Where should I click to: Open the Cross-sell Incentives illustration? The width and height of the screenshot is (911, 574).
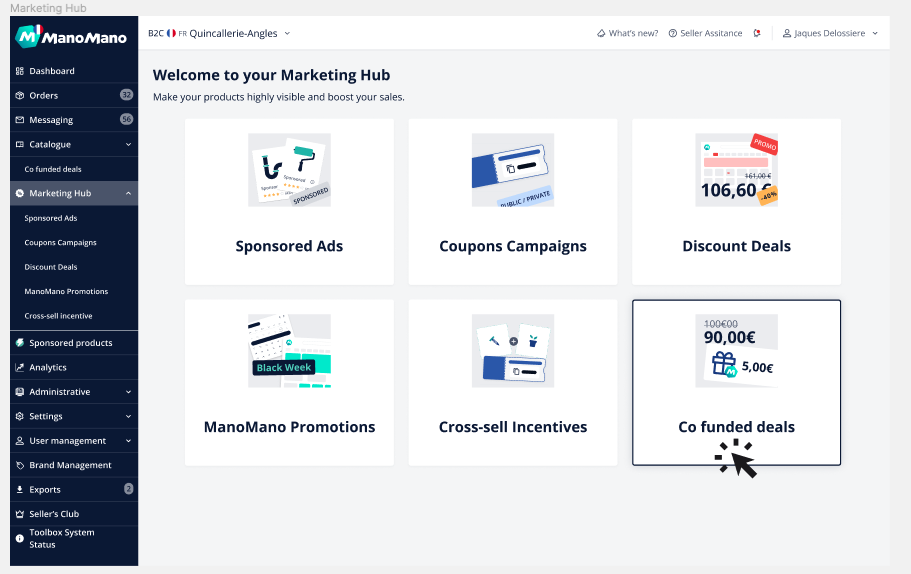(x=513, y=351)
